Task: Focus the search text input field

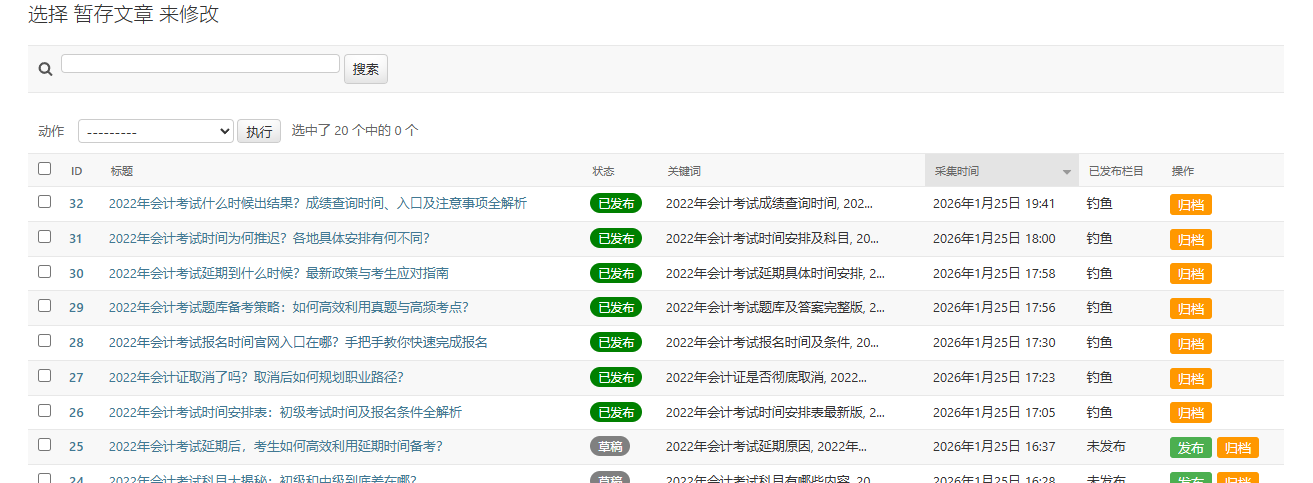Action: 200,64
